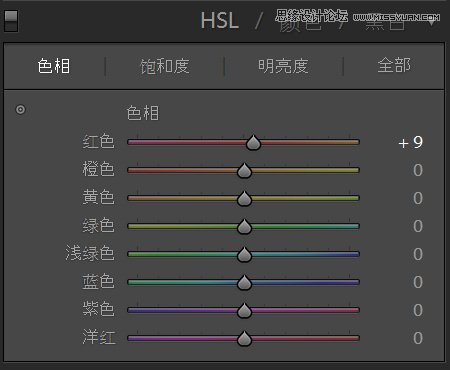
Task: Click the 黄色 hue slider handle
Action: pyautogui.click(x=244, y=199)
